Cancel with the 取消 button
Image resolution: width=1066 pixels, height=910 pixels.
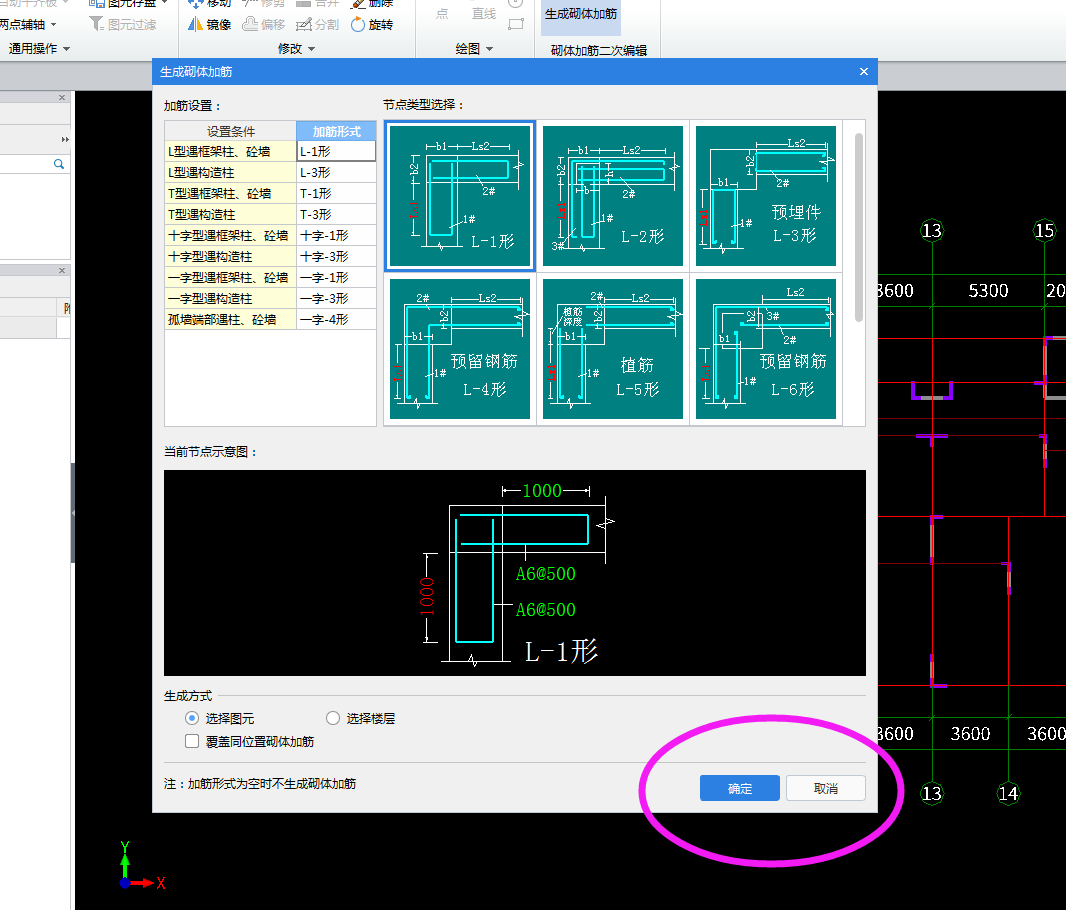[x=825, y=788]
